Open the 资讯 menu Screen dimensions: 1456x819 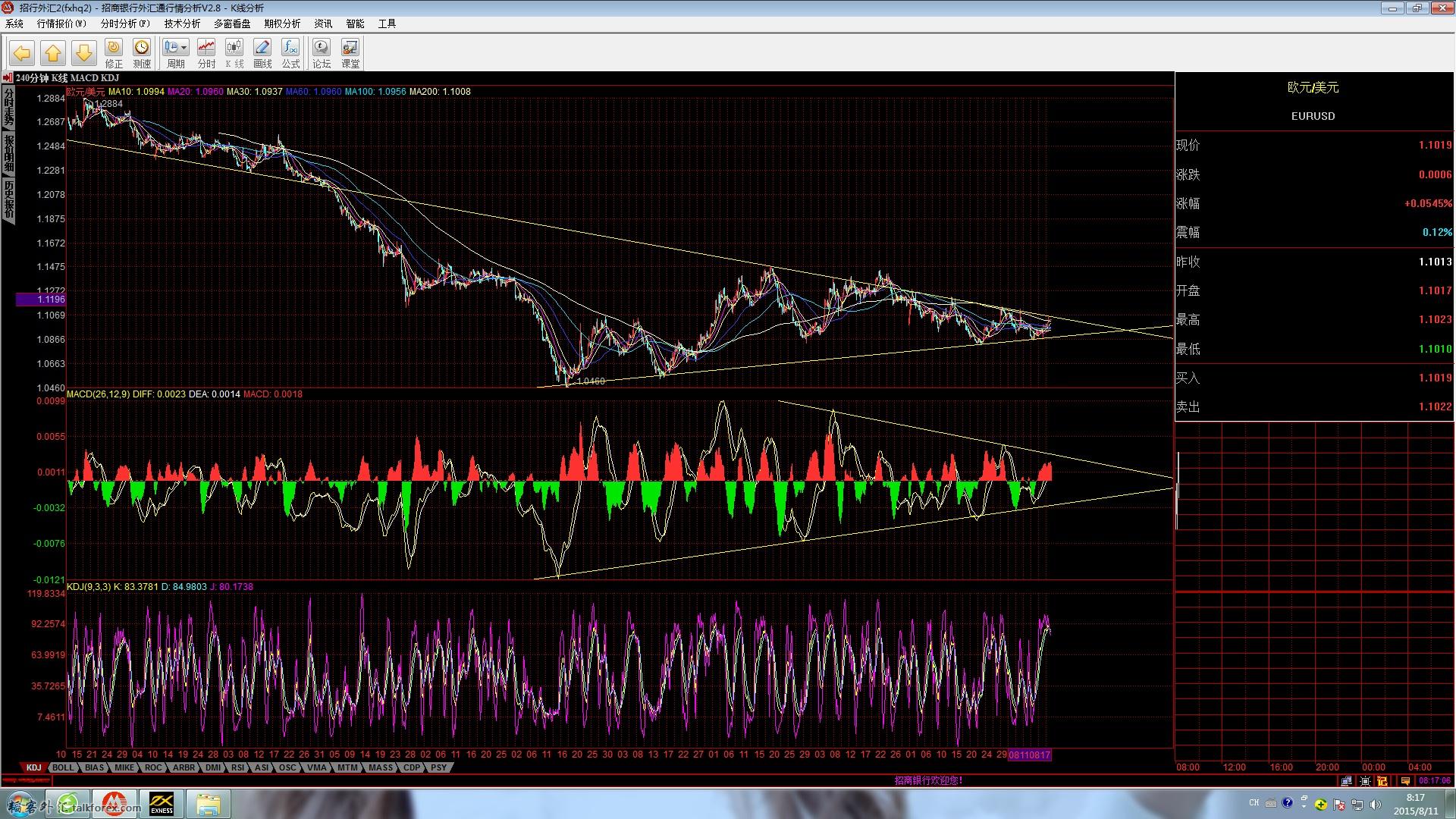(323, 24)
